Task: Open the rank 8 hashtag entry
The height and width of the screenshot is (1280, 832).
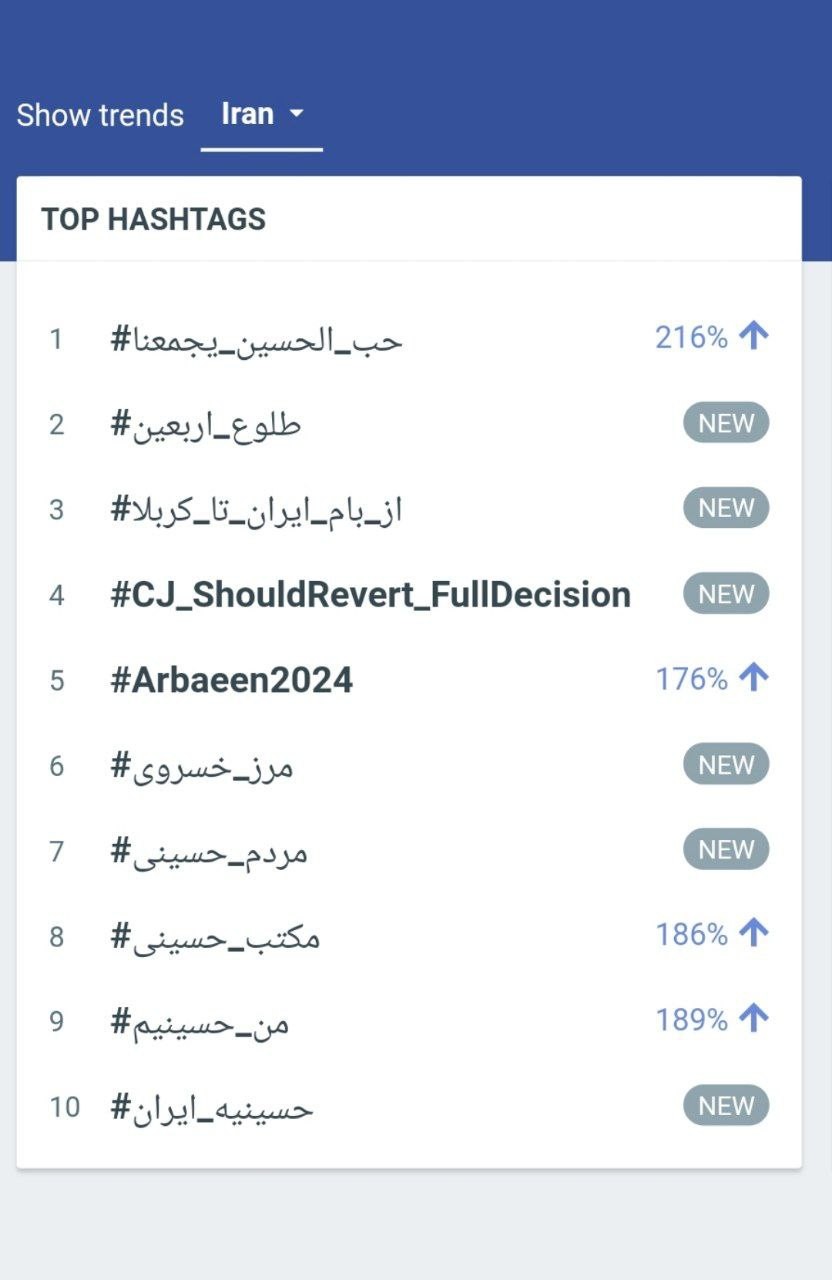Action: 215,937
